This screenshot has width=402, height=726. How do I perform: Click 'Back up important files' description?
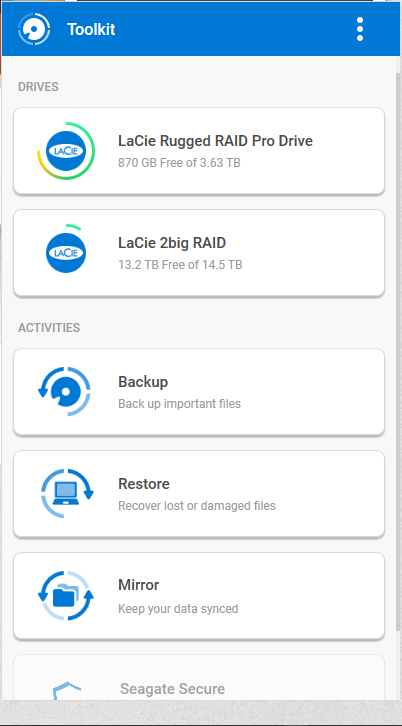point(179,404)
